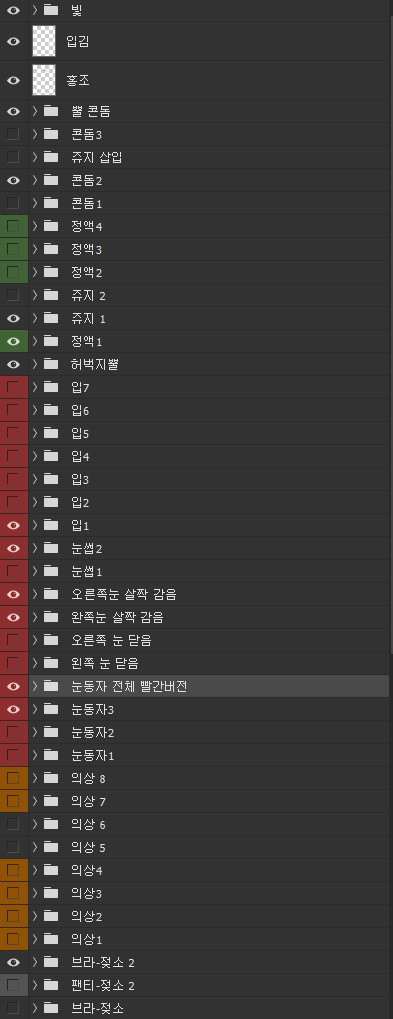
Task: Expand the 입3 group chevron
Action: [35, 480]
